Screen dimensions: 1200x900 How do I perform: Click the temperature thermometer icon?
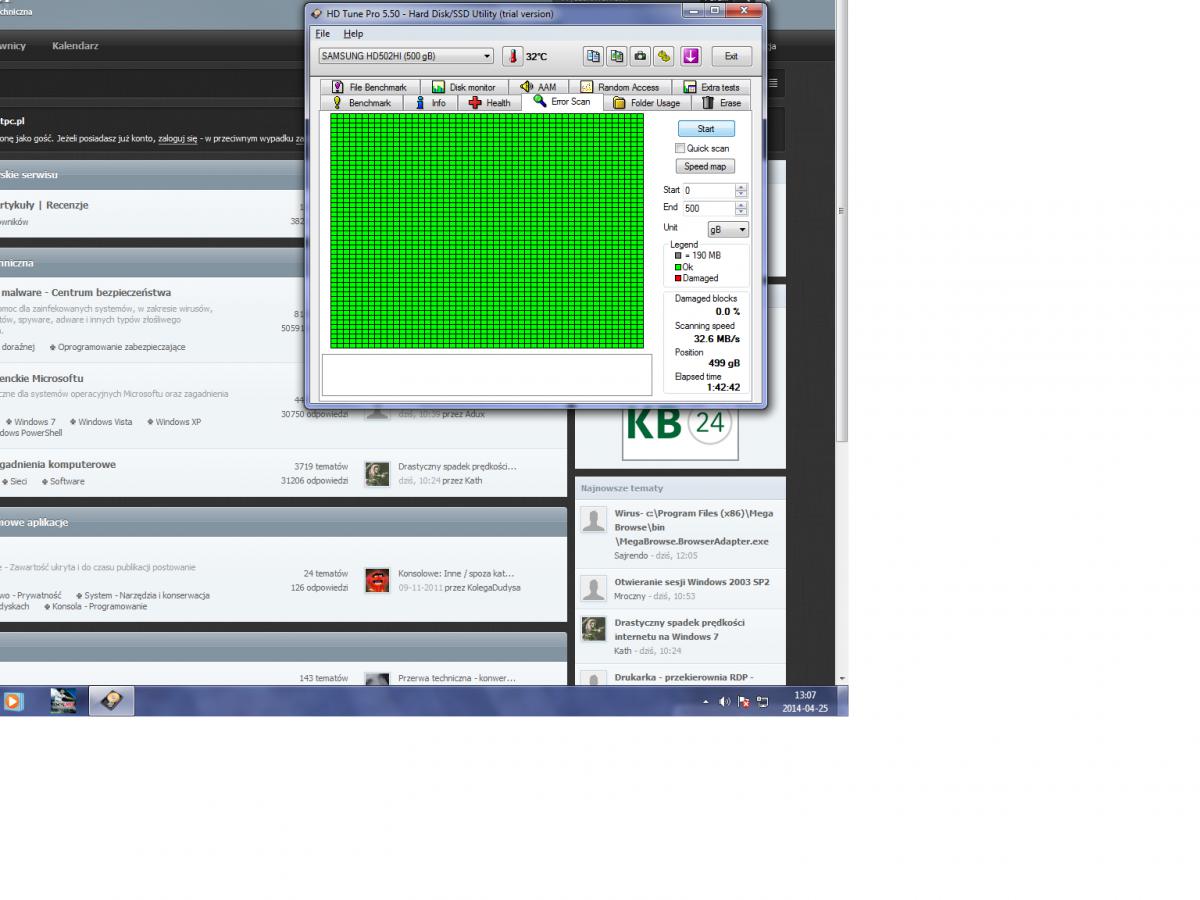(x=512, y=56)
